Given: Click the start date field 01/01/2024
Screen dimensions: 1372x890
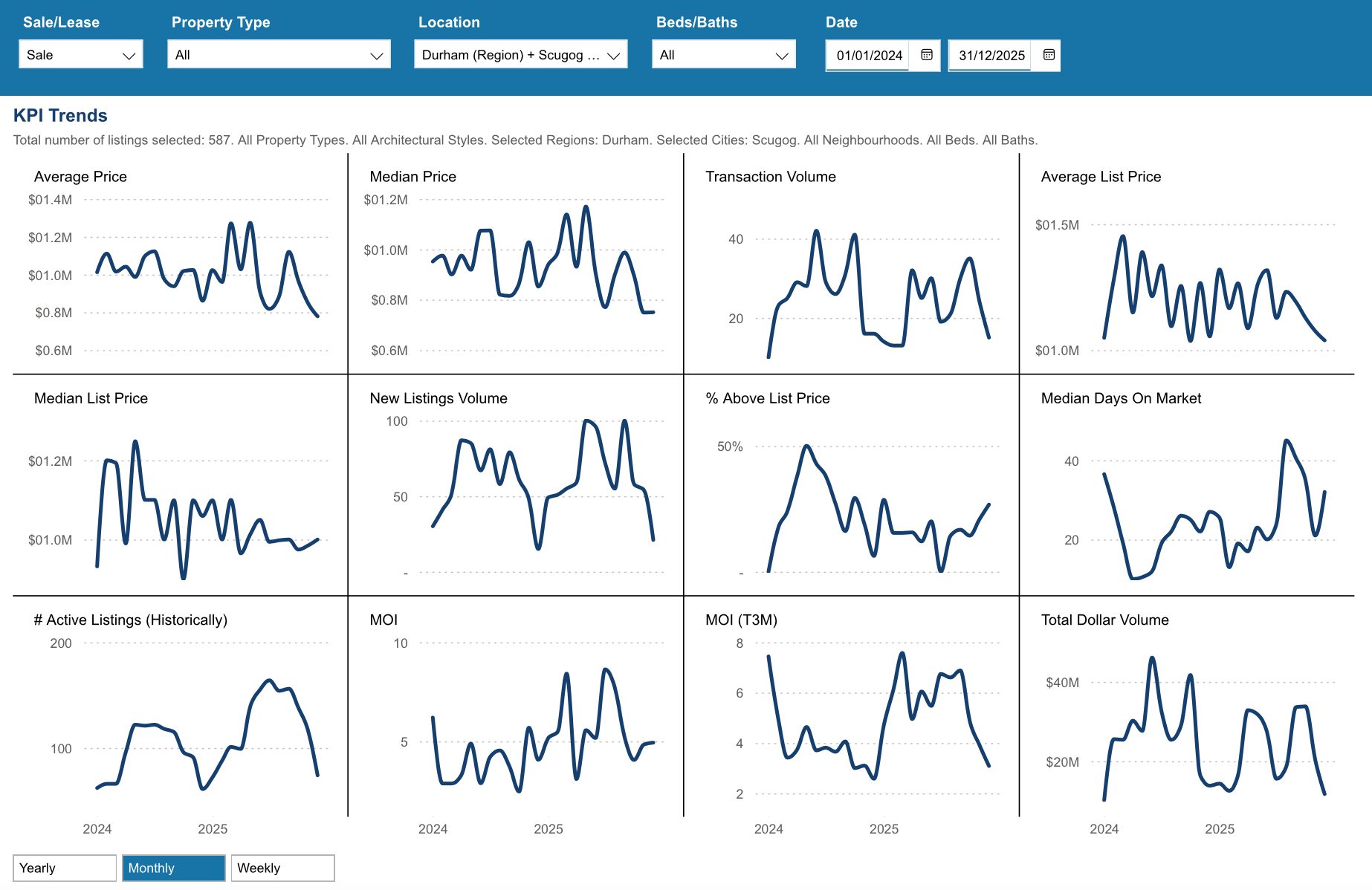Looking at the screenshot, I should [868, 56].
